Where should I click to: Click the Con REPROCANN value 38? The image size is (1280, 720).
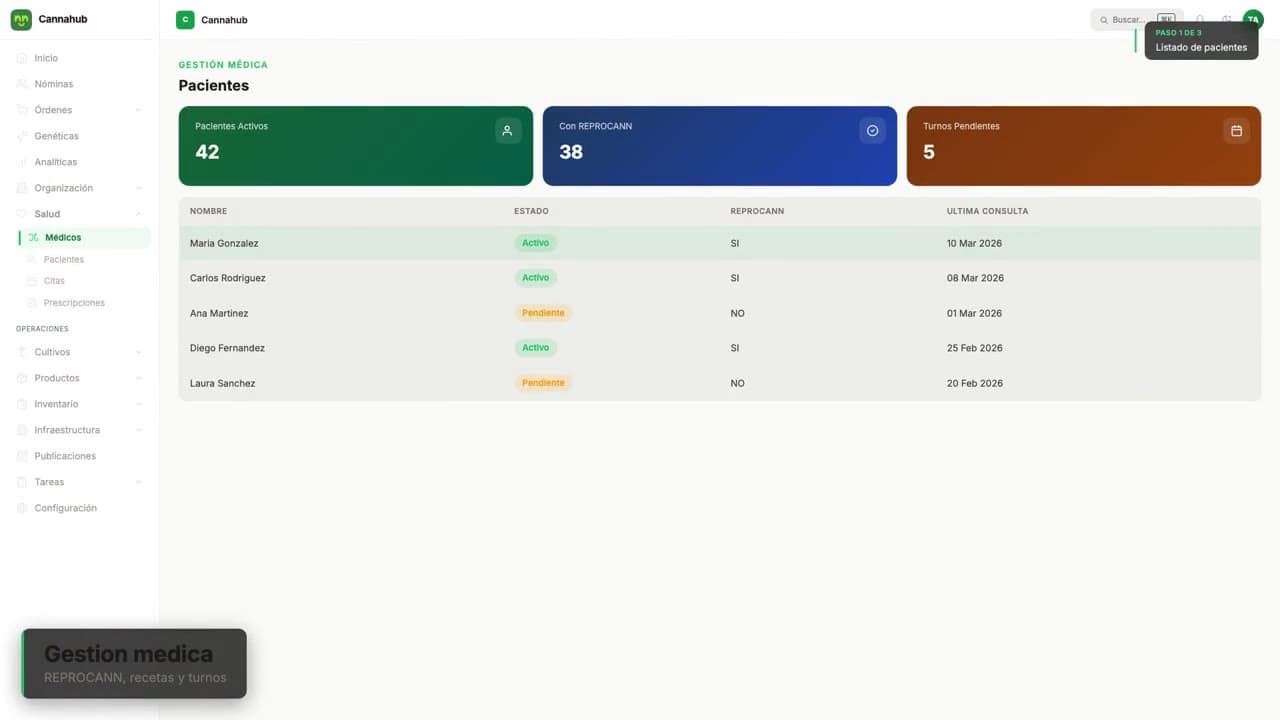pos(571,152)
